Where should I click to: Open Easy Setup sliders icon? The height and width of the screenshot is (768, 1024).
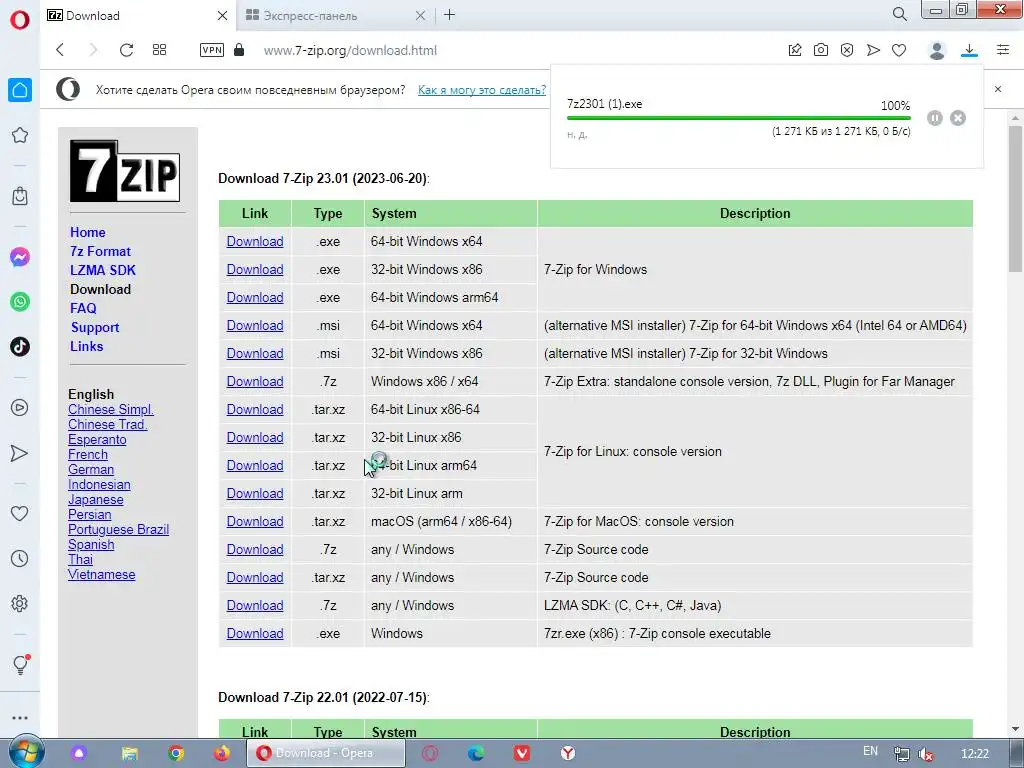coord(1003,50)
